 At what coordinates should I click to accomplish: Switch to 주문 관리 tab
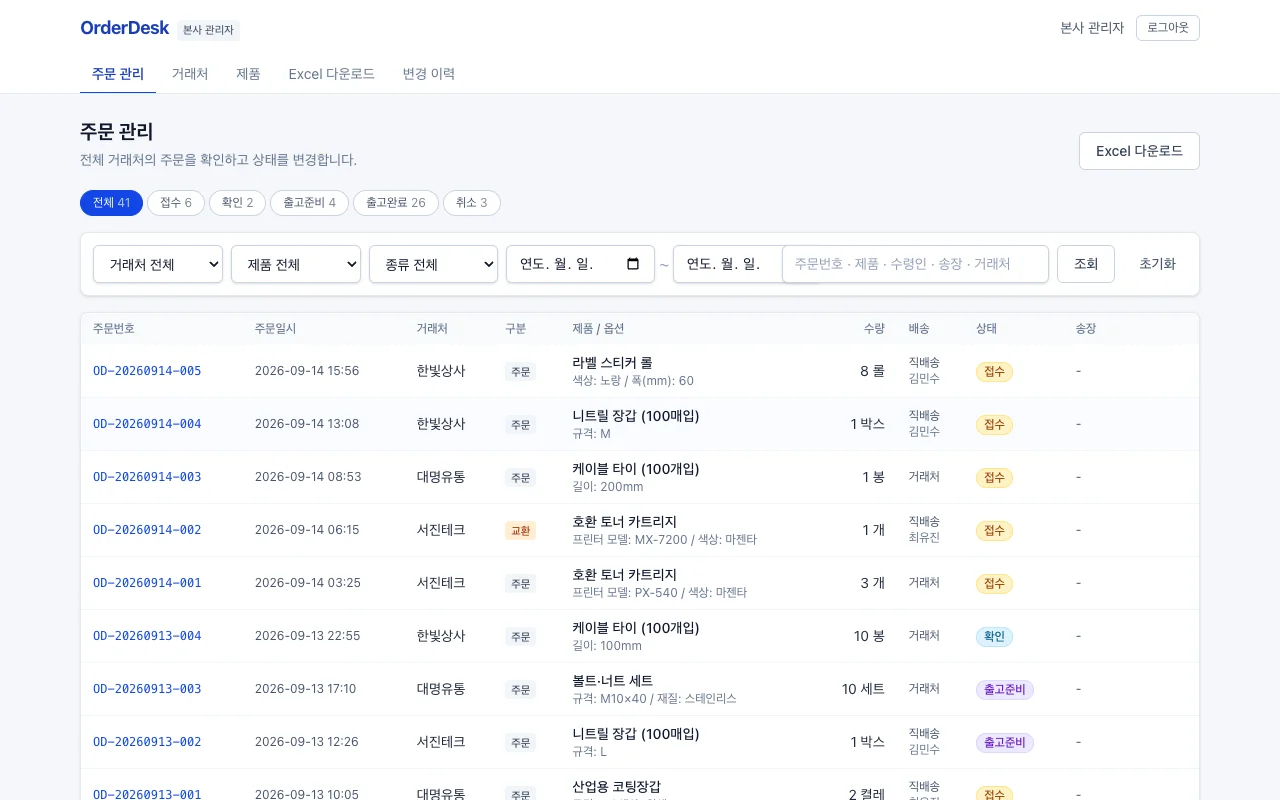pyautogui.click(x=118, y=74)
